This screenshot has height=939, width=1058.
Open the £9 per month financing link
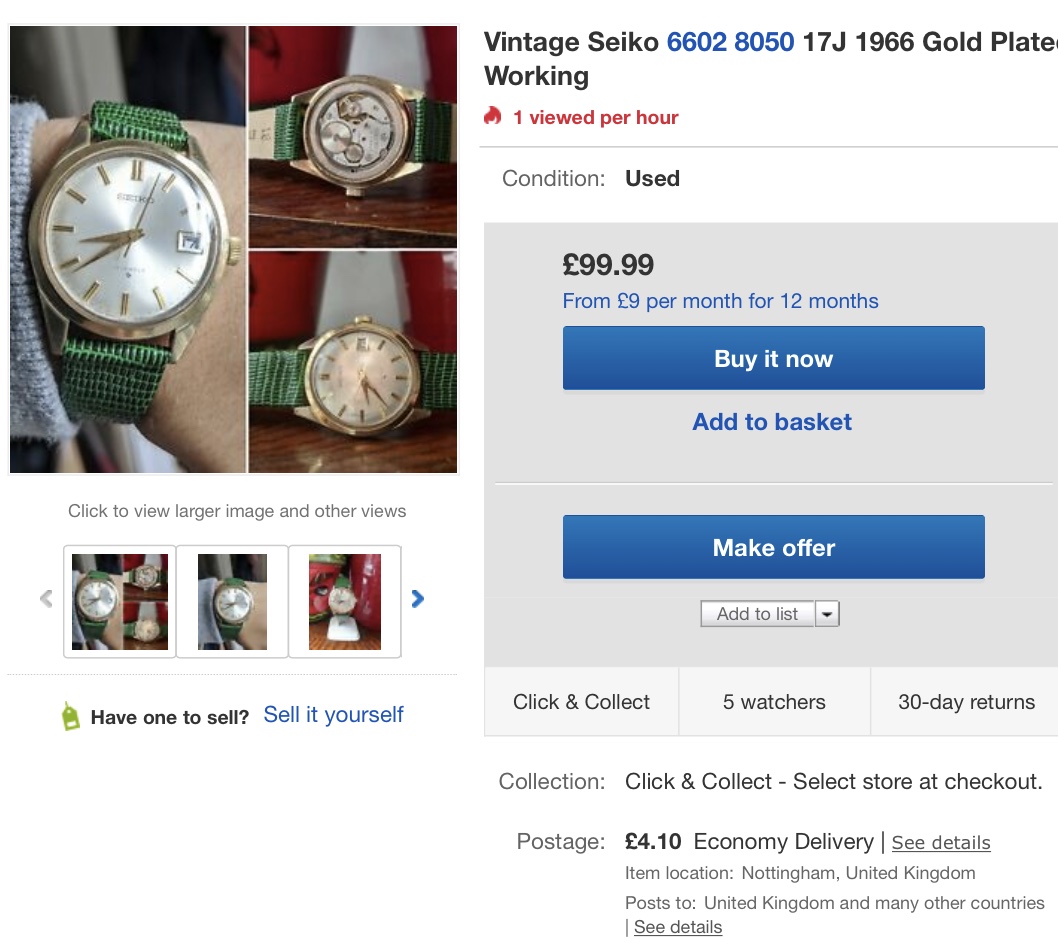[720, 301]
